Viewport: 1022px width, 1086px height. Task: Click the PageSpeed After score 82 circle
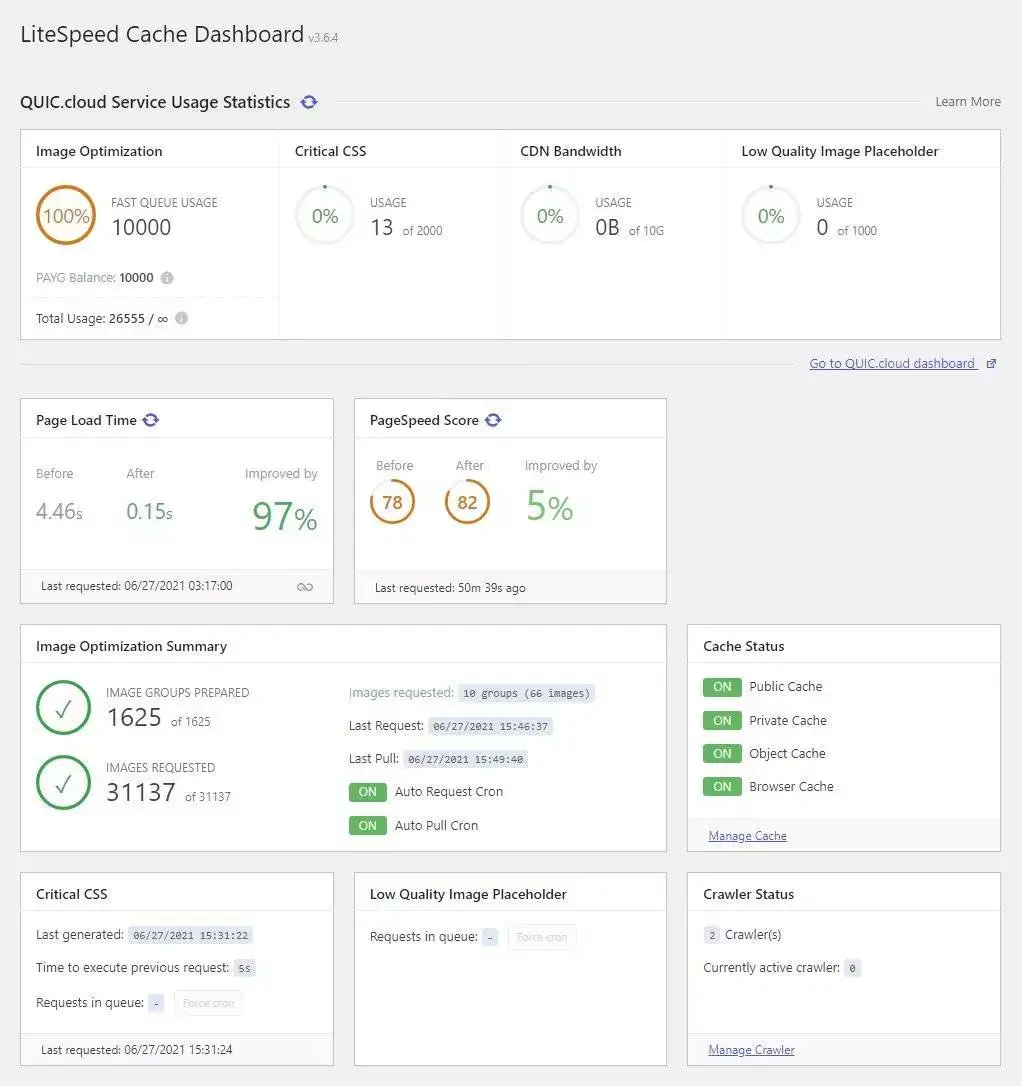click(x=467, y=501)
